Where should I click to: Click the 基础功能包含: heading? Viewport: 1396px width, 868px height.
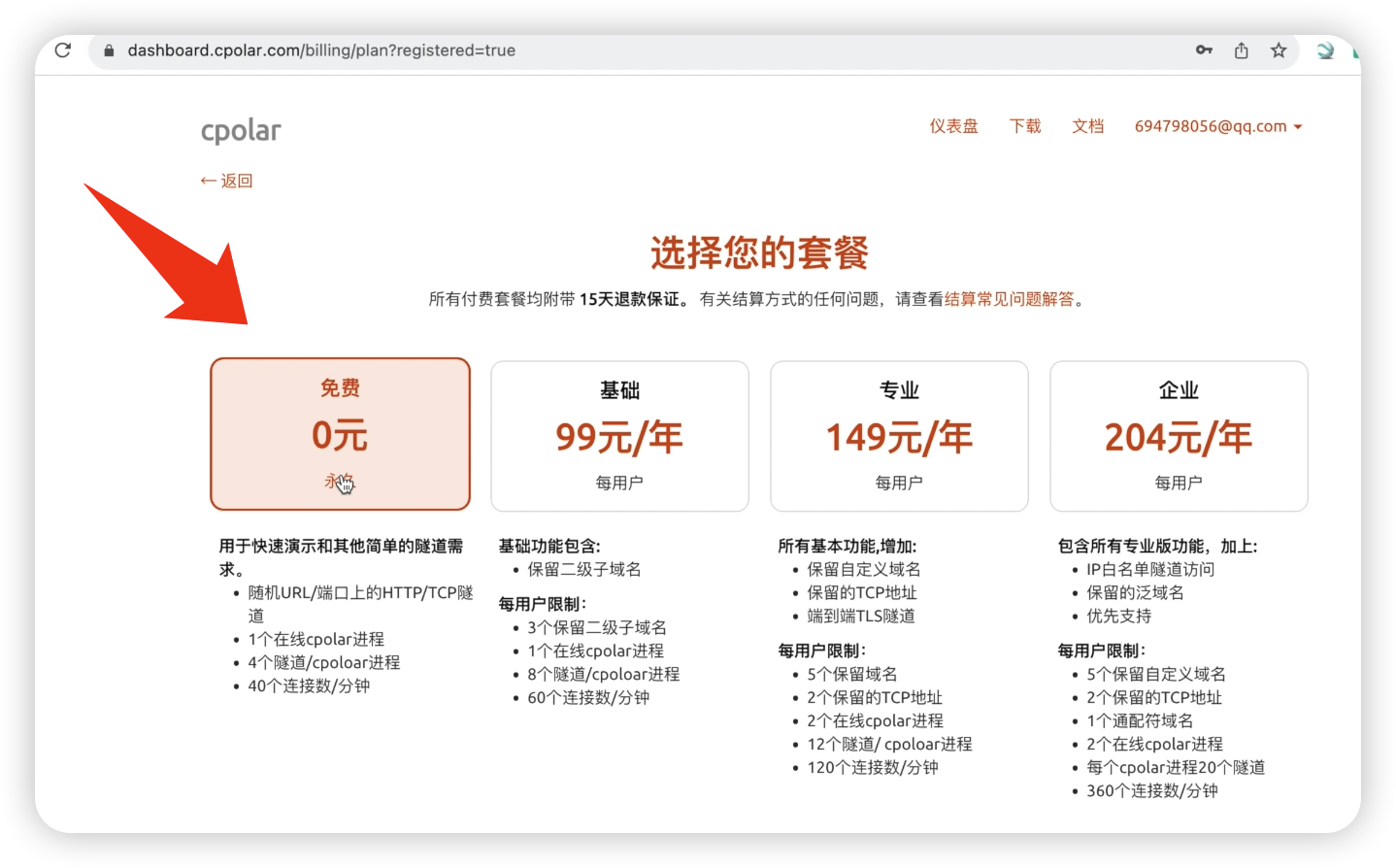(549, 547)
